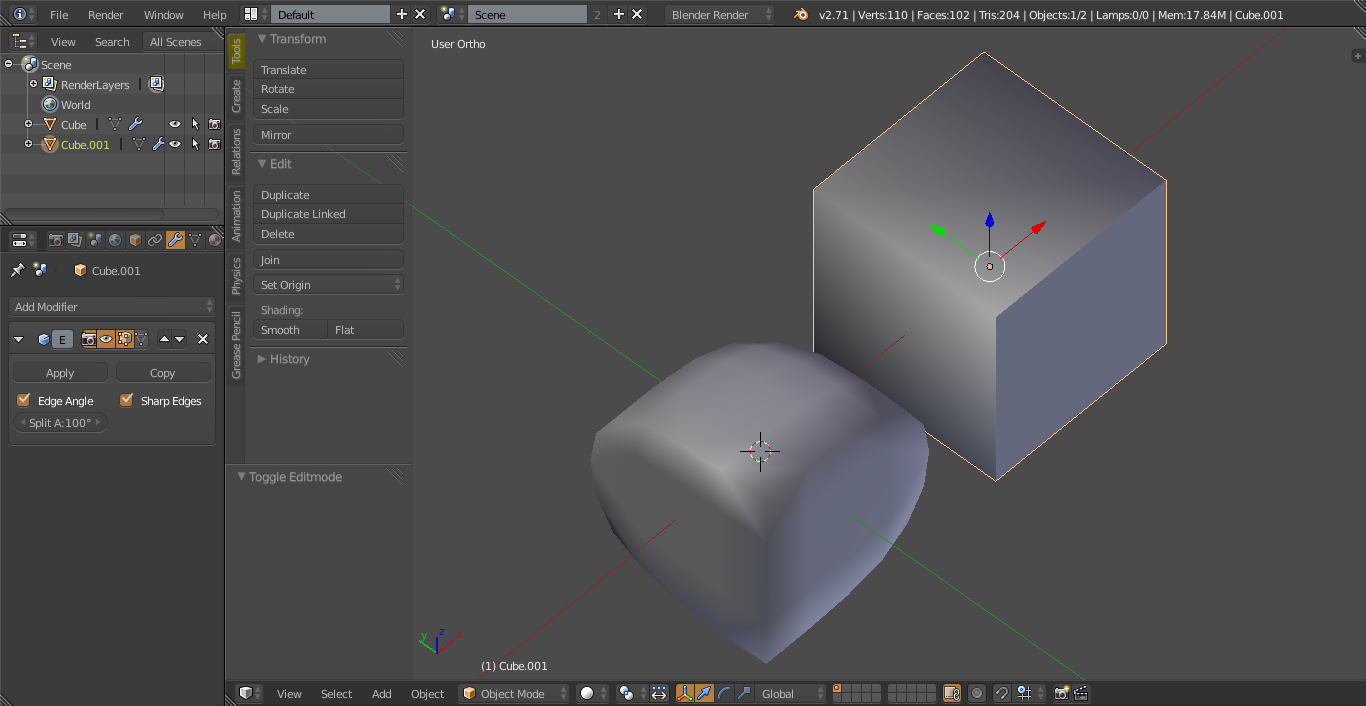
Task: Open the pivot point dropdown
Action: 631,693
